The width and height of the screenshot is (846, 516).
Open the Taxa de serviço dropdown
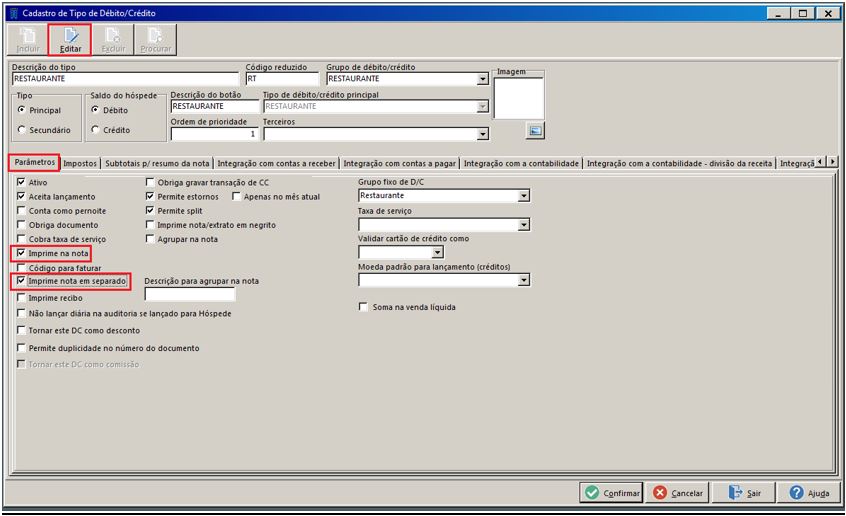[523, 225]
